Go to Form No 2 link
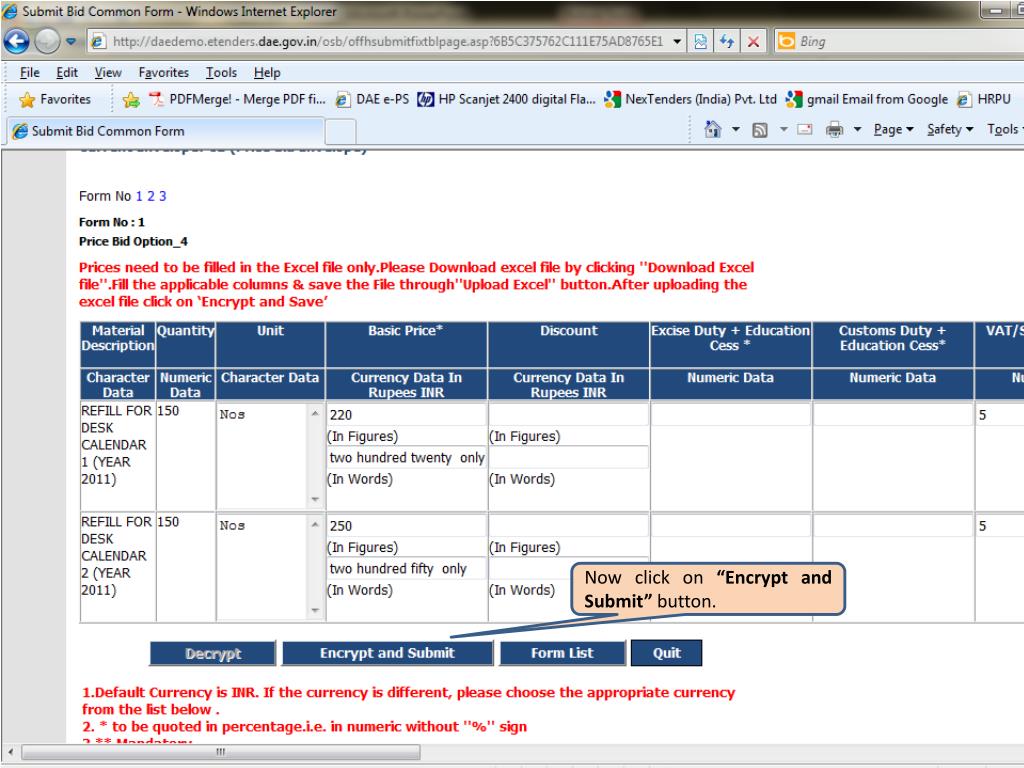This screenshot has width=1024, height=768. [x=151, y=196]
